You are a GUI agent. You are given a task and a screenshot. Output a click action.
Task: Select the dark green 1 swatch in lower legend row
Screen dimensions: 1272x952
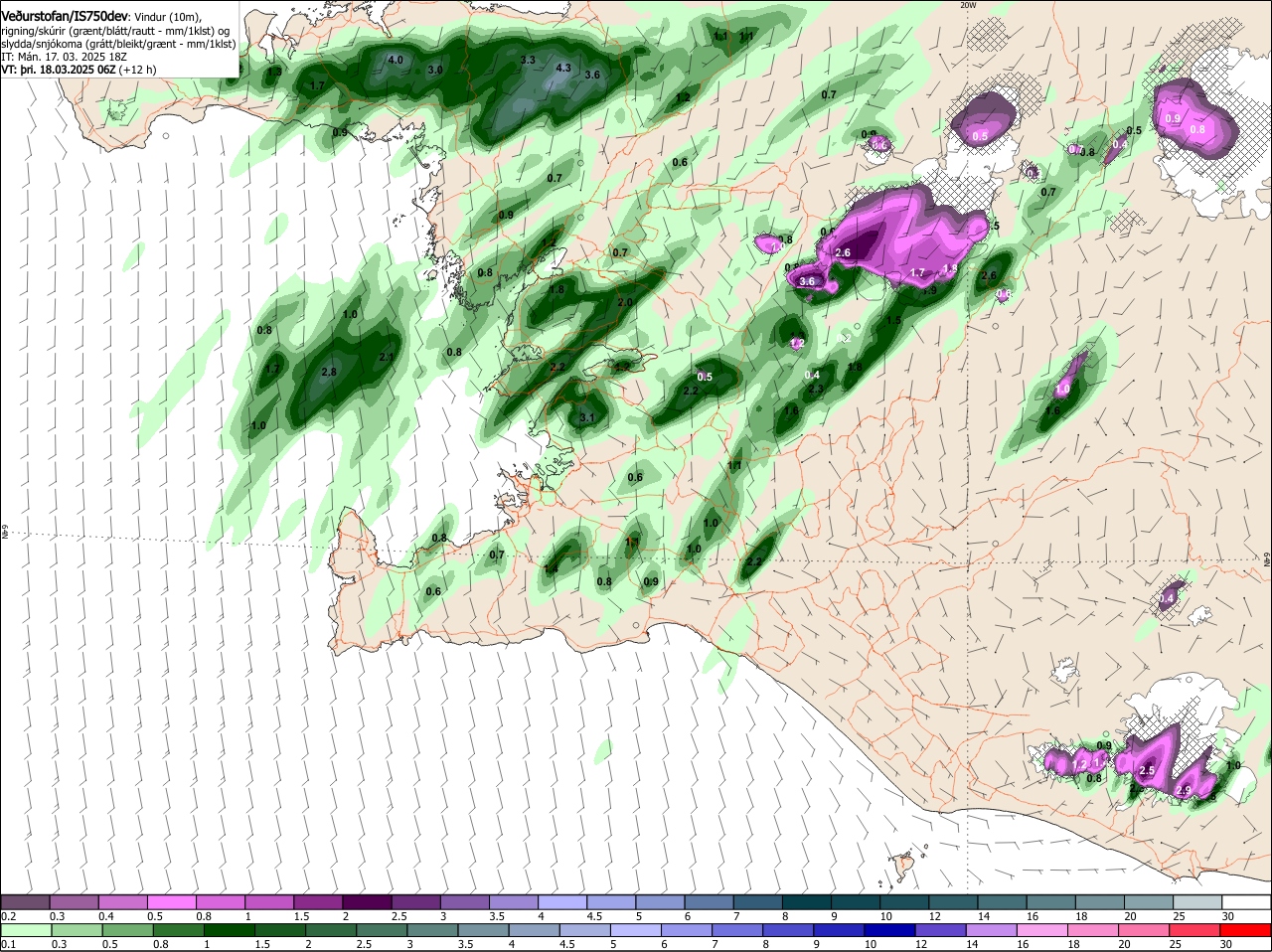pos(229,930)
